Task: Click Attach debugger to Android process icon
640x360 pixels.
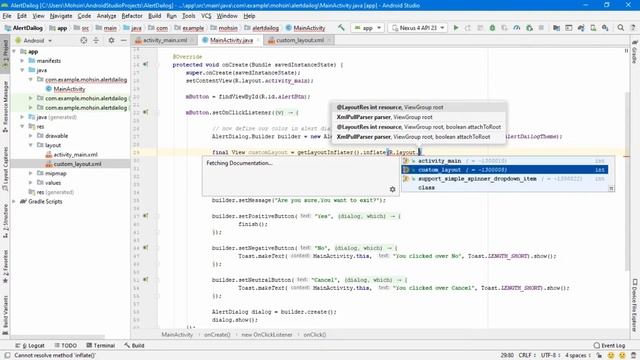Action: (x=529, y=28)
